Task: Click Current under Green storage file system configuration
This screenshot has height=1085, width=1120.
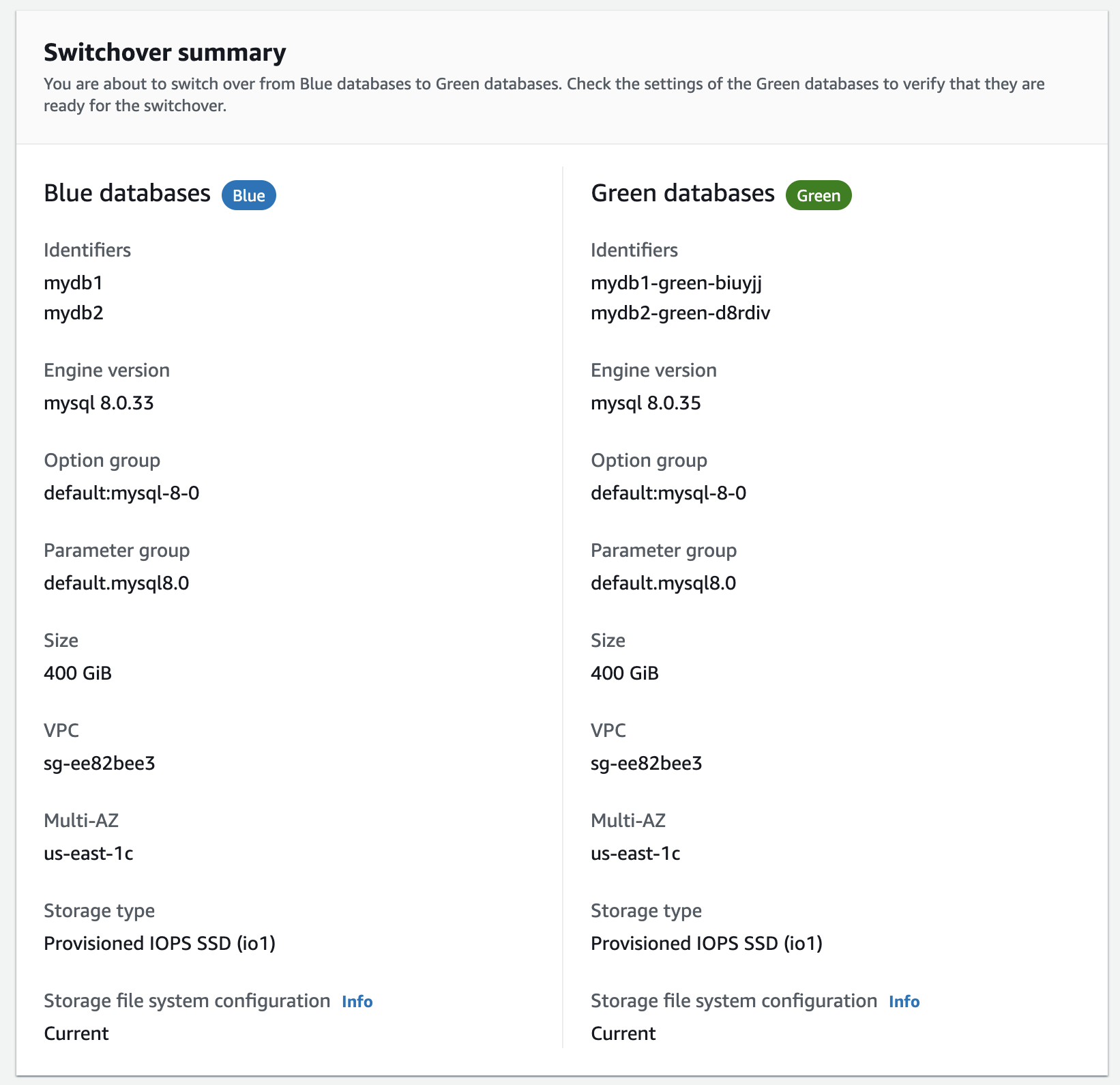Action: (x=623, y=1033)
